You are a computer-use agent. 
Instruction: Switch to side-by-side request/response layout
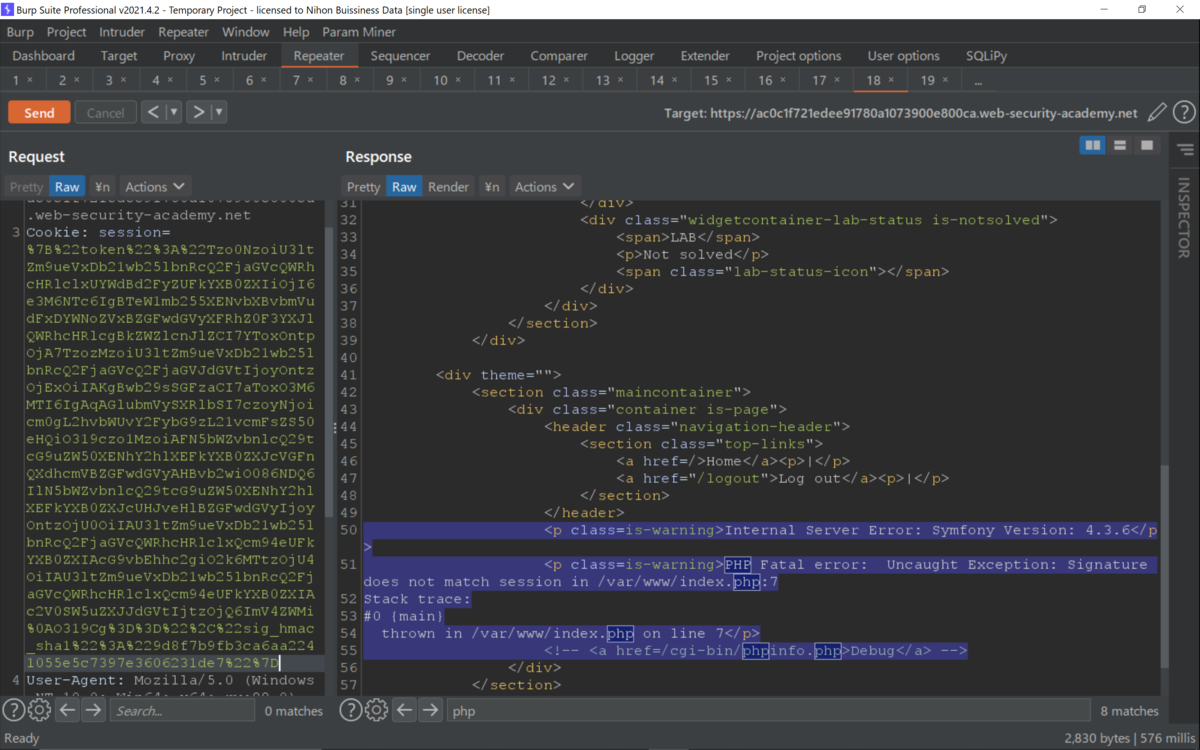click(1093, 146)
